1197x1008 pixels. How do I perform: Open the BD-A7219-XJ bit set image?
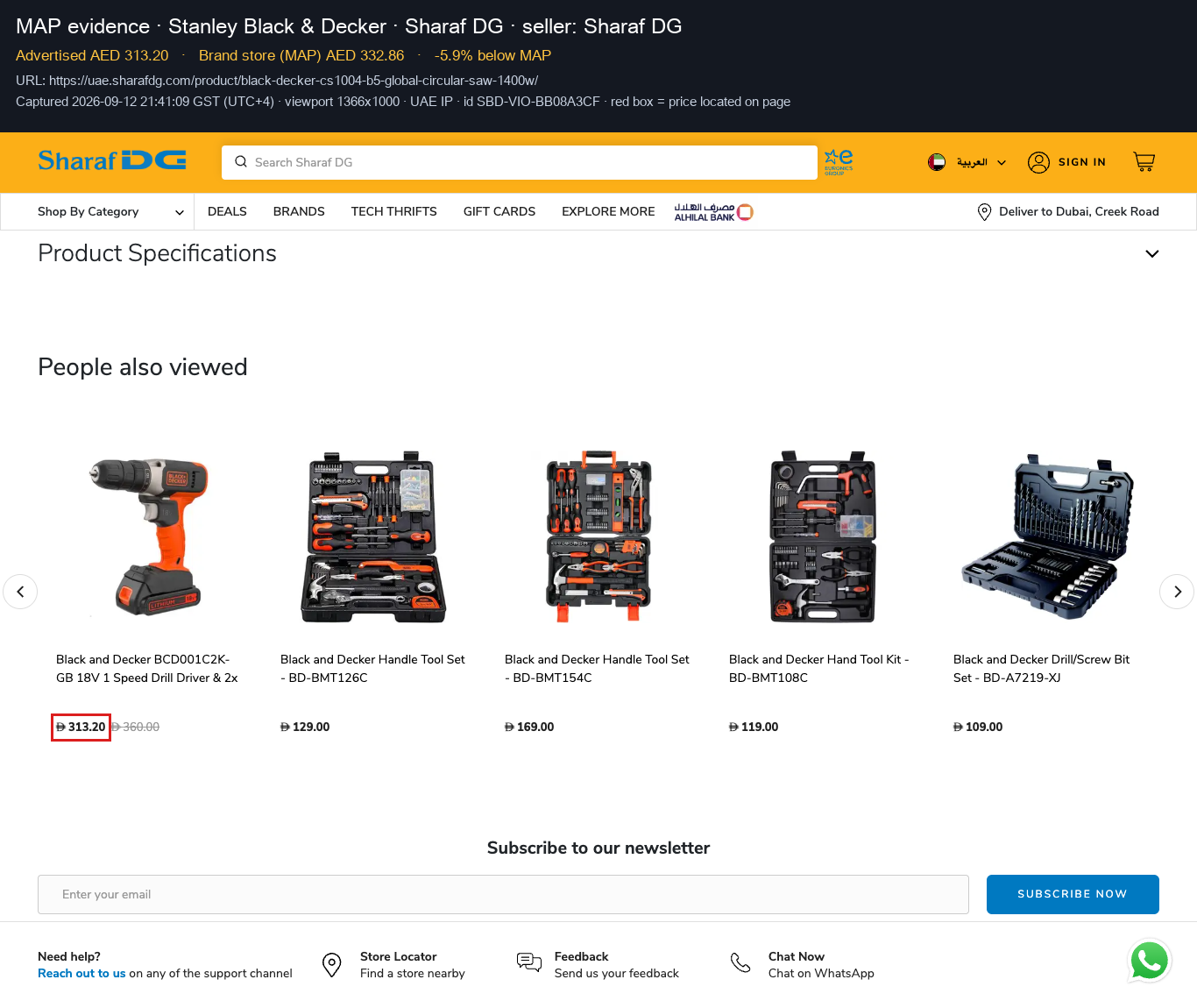(x=1047, y=536)
